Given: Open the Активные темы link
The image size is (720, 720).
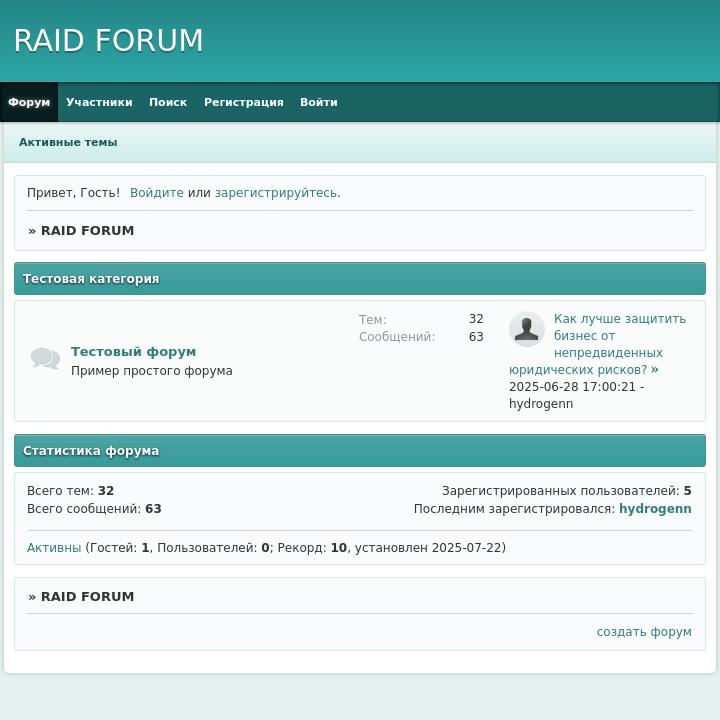Looking at the screenshot, I should 68,142.
